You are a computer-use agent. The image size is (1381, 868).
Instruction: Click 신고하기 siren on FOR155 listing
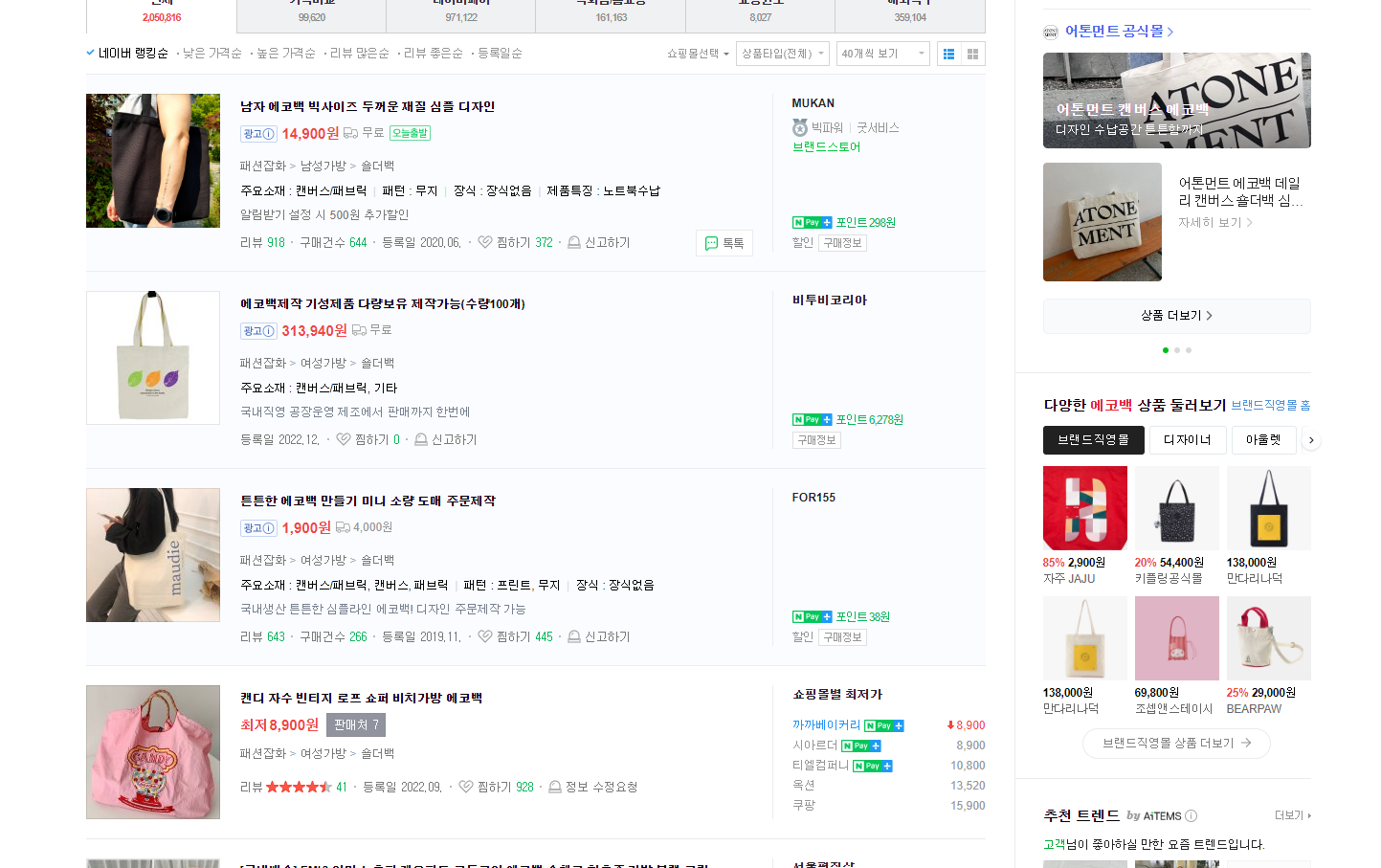tap(574, 637)
